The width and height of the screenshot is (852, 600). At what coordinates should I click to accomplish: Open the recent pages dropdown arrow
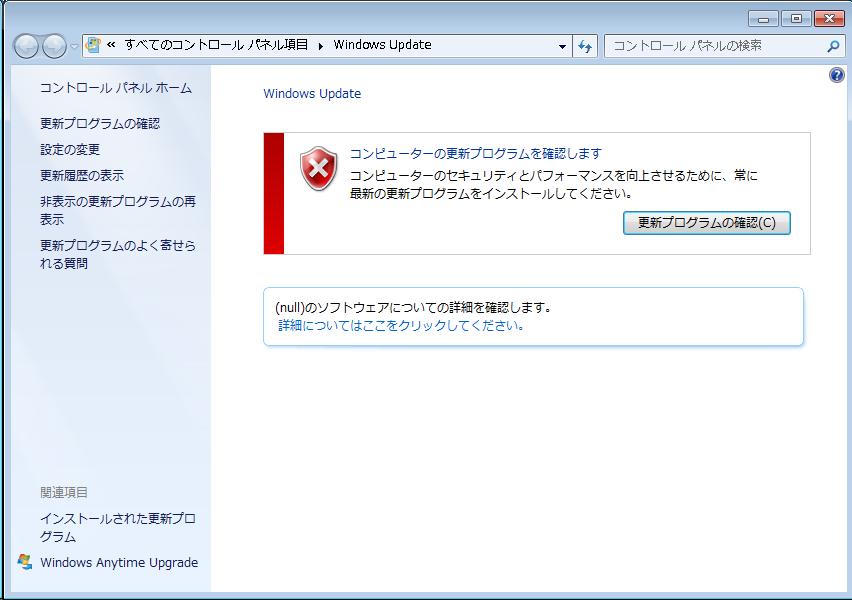[74, 47]
